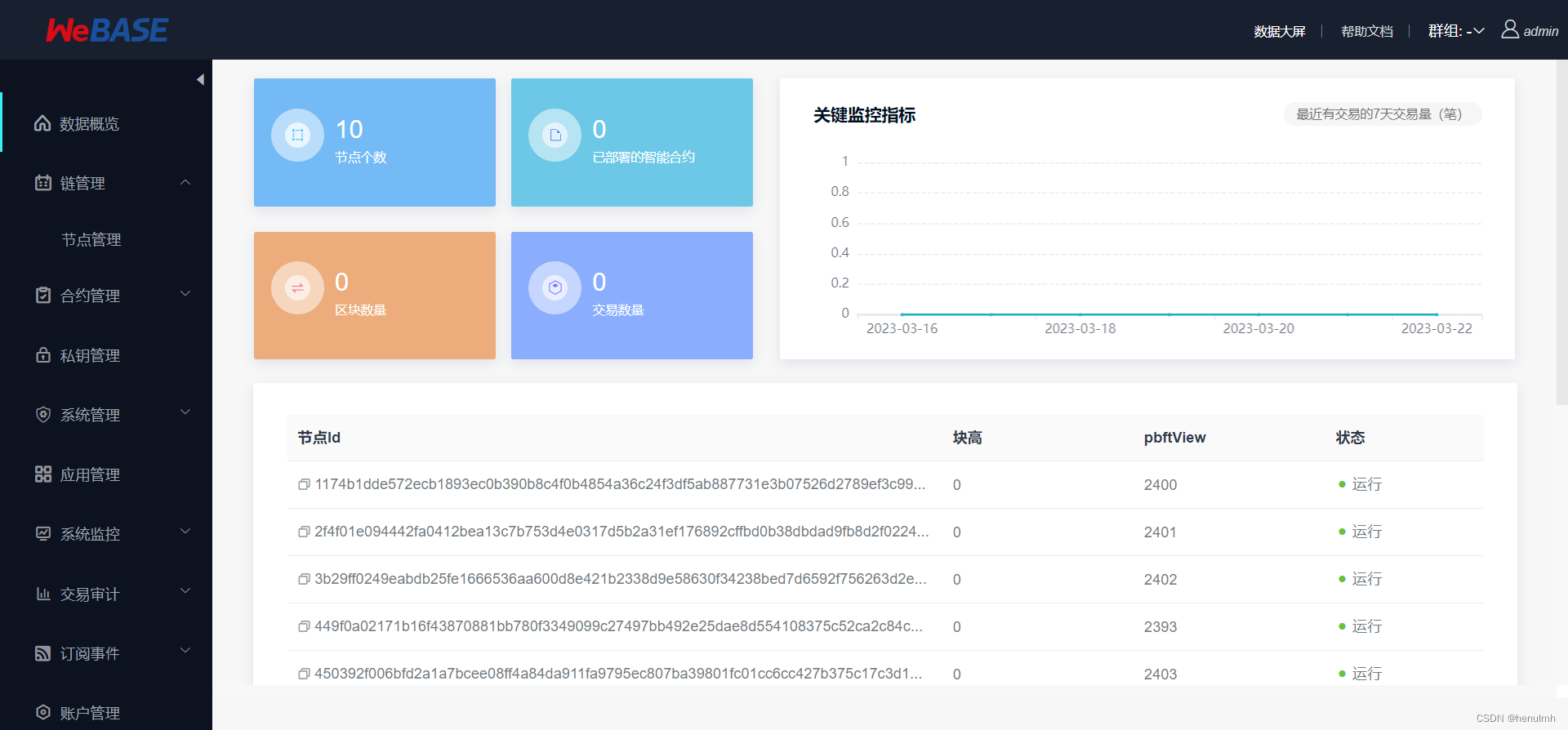This screenshot has width=1568, height=730.
Task: Copy node ID starting with 1174b1dde
Action: point(304,484)
